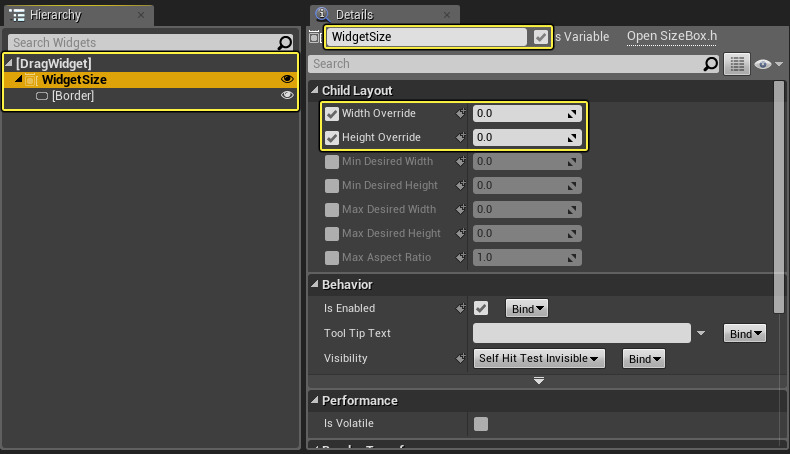Collapse the Child Layout section
The image size is (790, 454).
[x=314, y=91]
